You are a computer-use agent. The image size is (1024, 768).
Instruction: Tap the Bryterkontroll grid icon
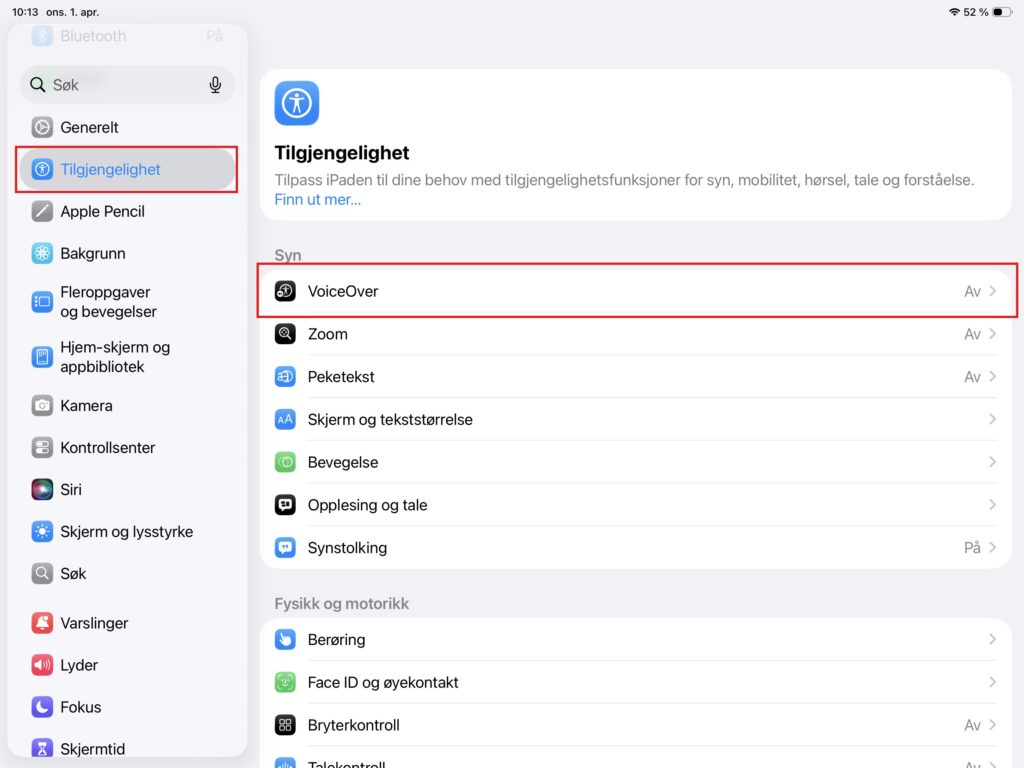[285, 725]
